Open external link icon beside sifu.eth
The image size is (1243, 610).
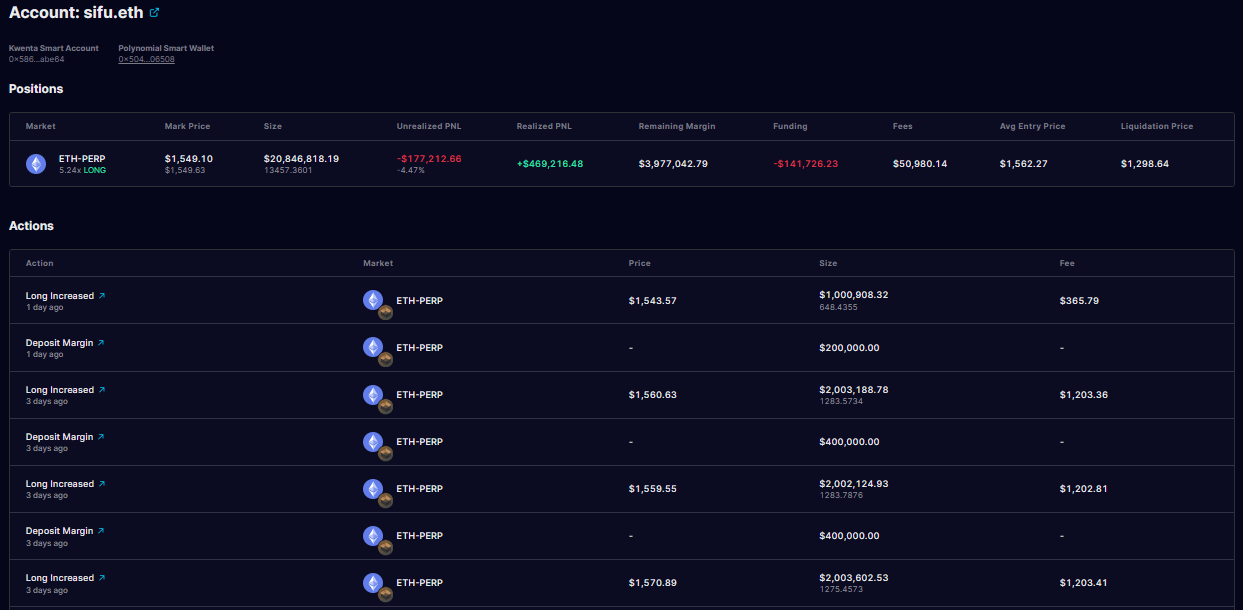(x=154, y=13)
